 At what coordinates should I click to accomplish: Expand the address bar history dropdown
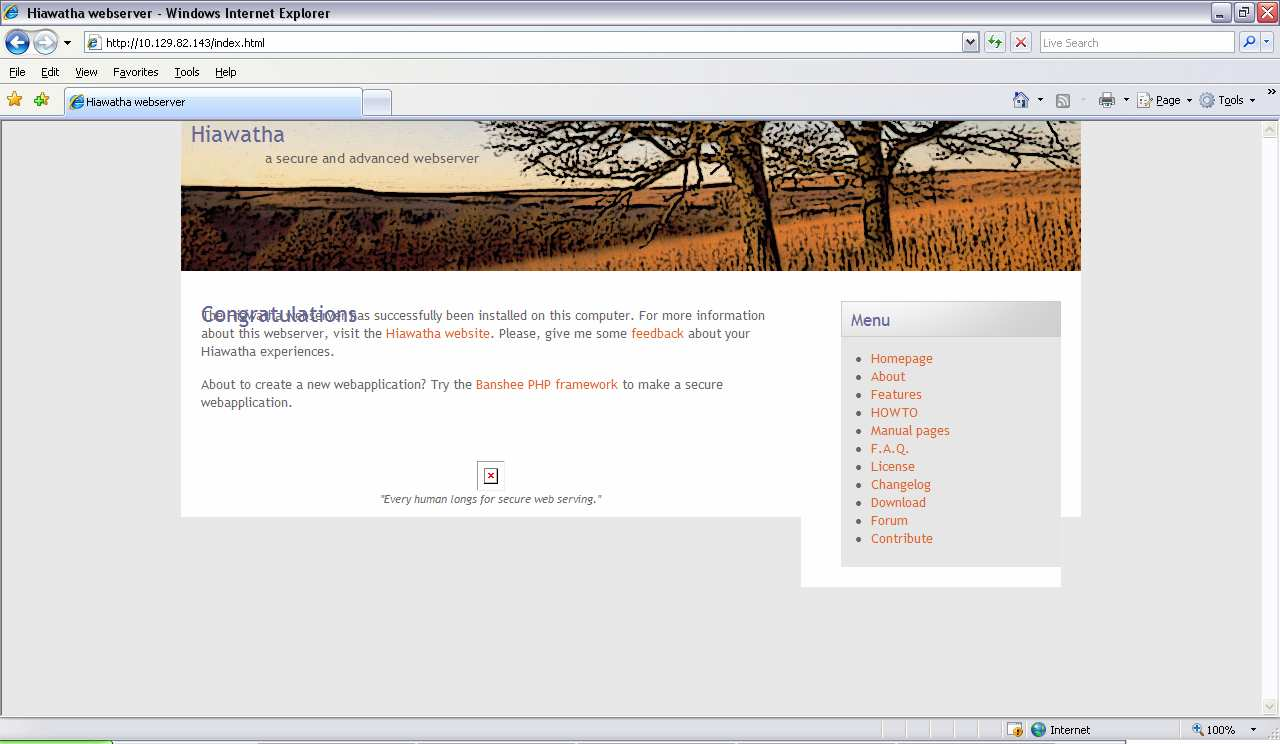(970, 42)
